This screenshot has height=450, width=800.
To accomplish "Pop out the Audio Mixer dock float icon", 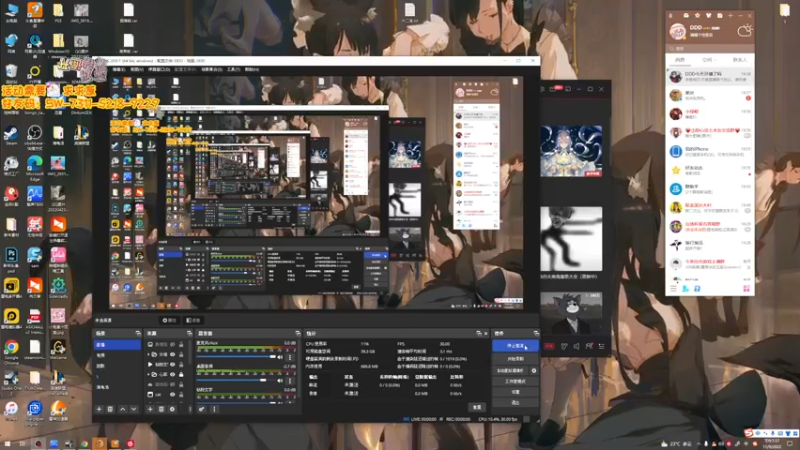I will coord(297,333).
